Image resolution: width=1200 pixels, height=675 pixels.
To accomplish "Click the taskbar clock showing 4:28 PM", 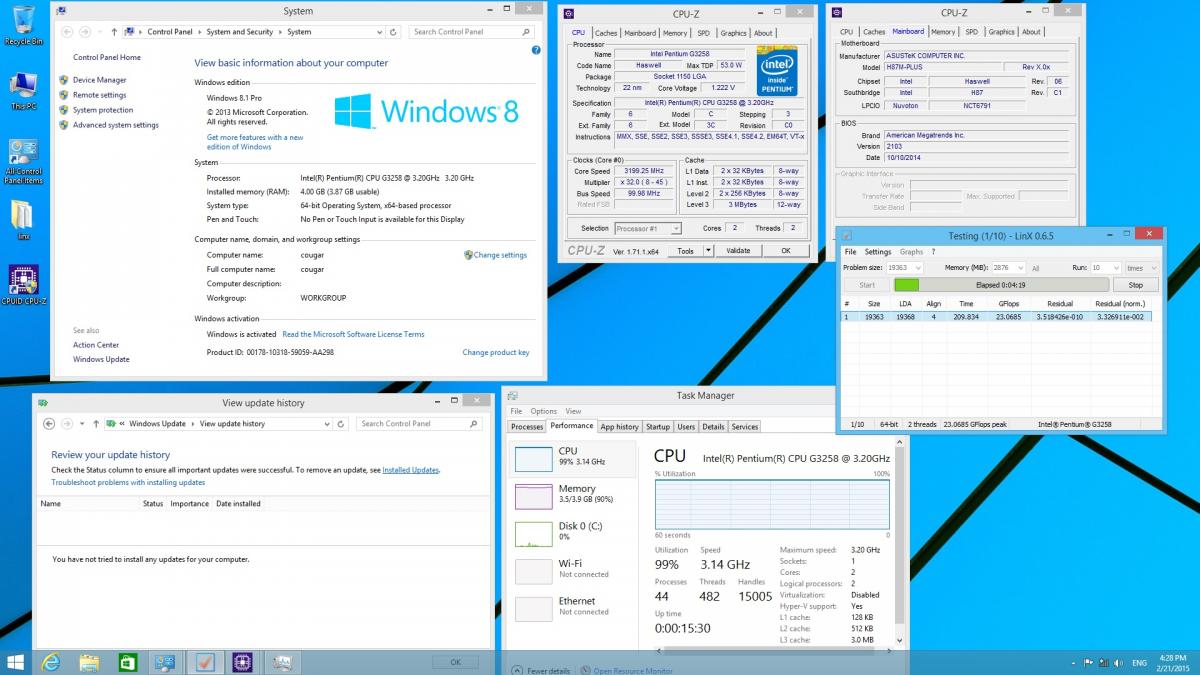I will (1171, 663).
